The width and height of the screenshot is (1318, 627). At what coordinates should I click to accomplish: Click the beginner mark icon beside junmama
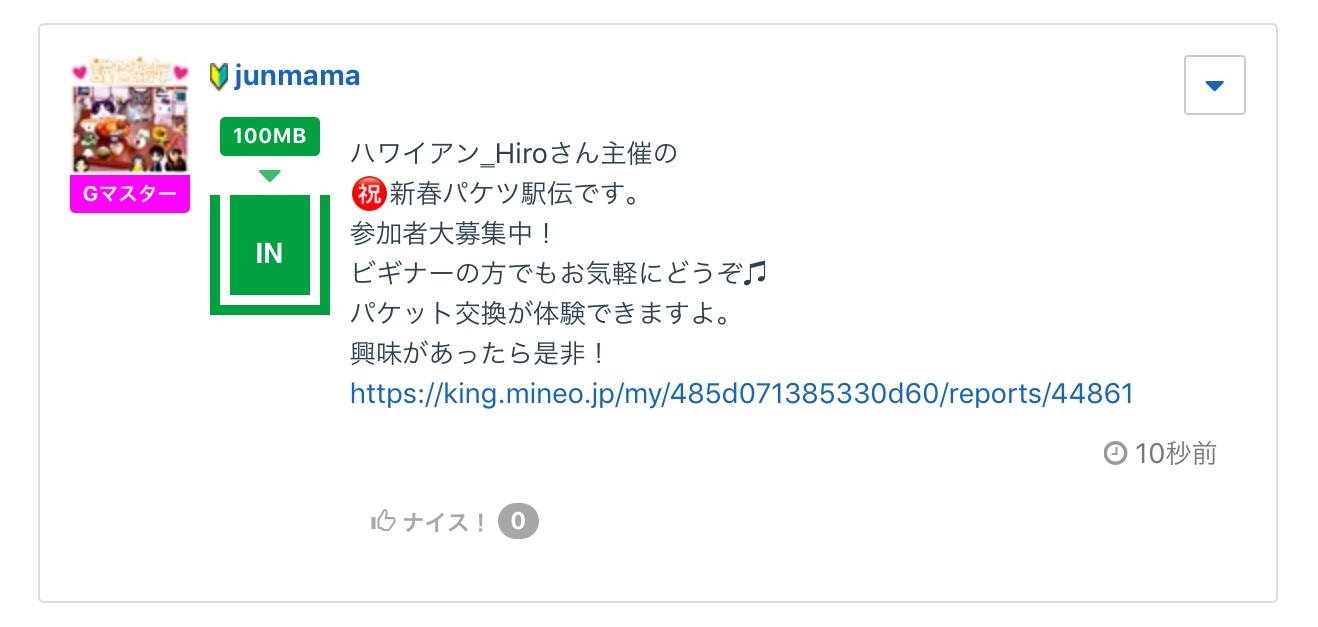219,77
